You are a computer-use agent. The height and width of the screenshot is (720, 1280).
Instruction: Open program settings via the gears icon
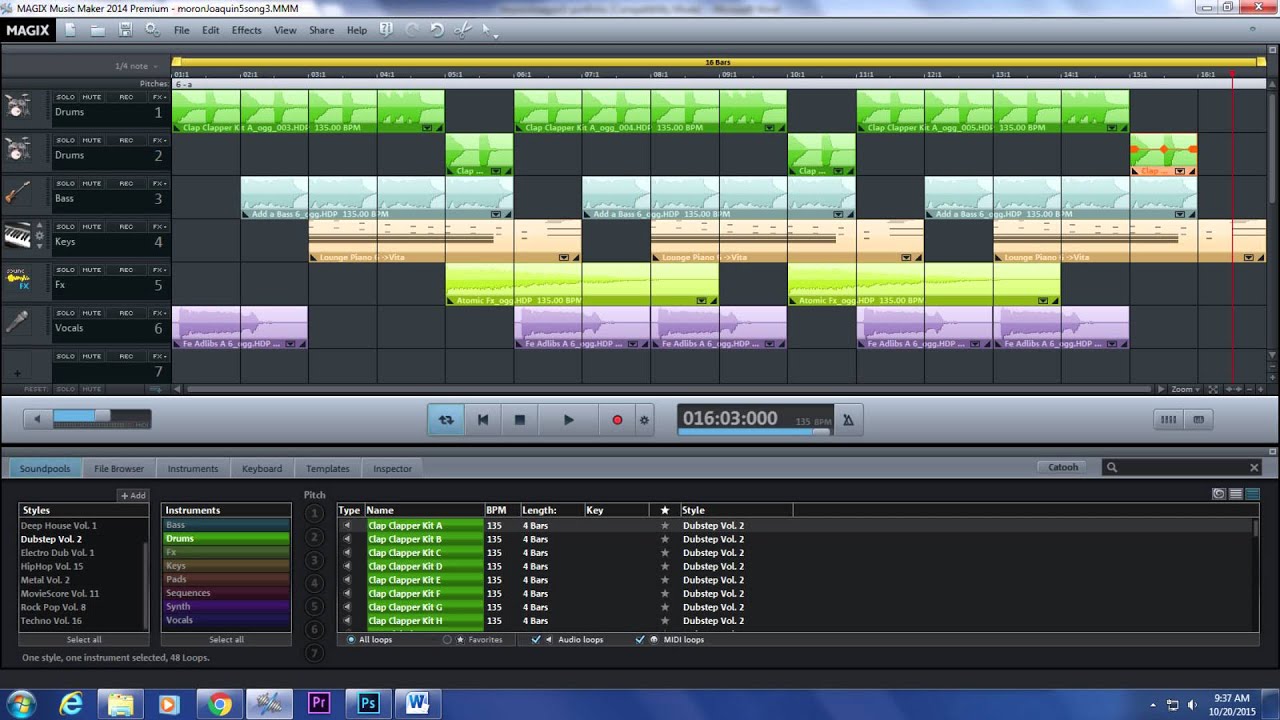coord(152,30)
